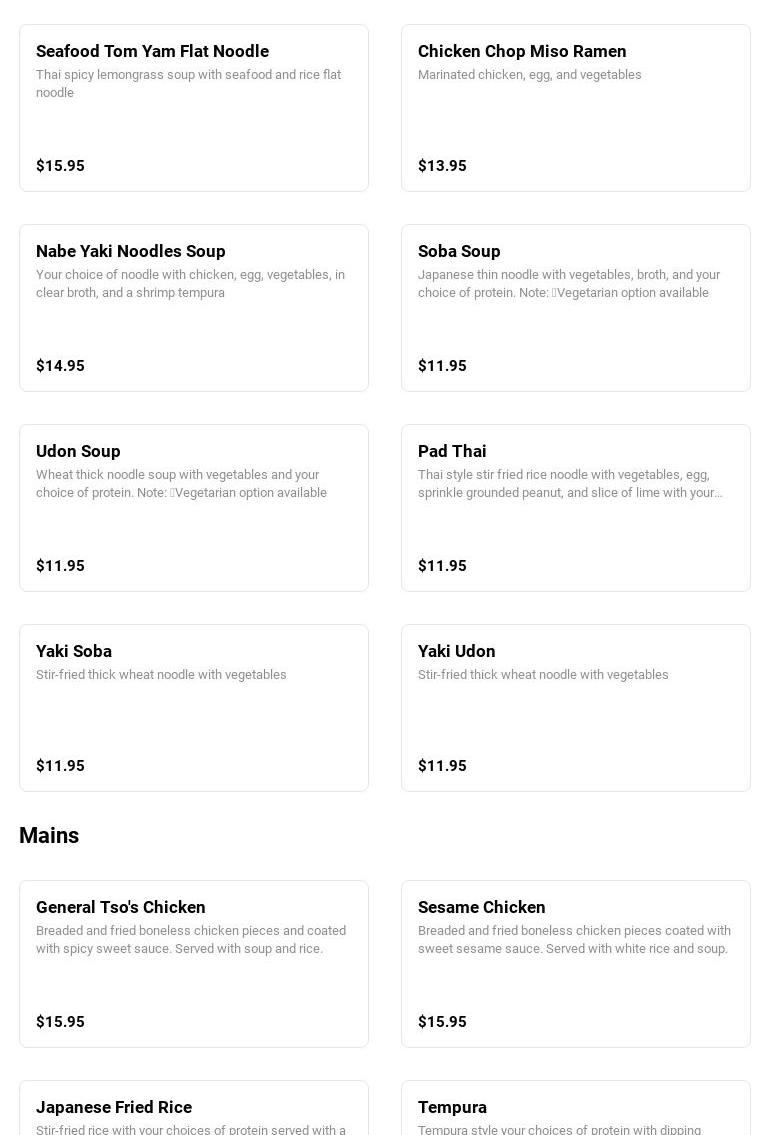Open the Nabe Yaki Noodles Soup item

point(193,308)
